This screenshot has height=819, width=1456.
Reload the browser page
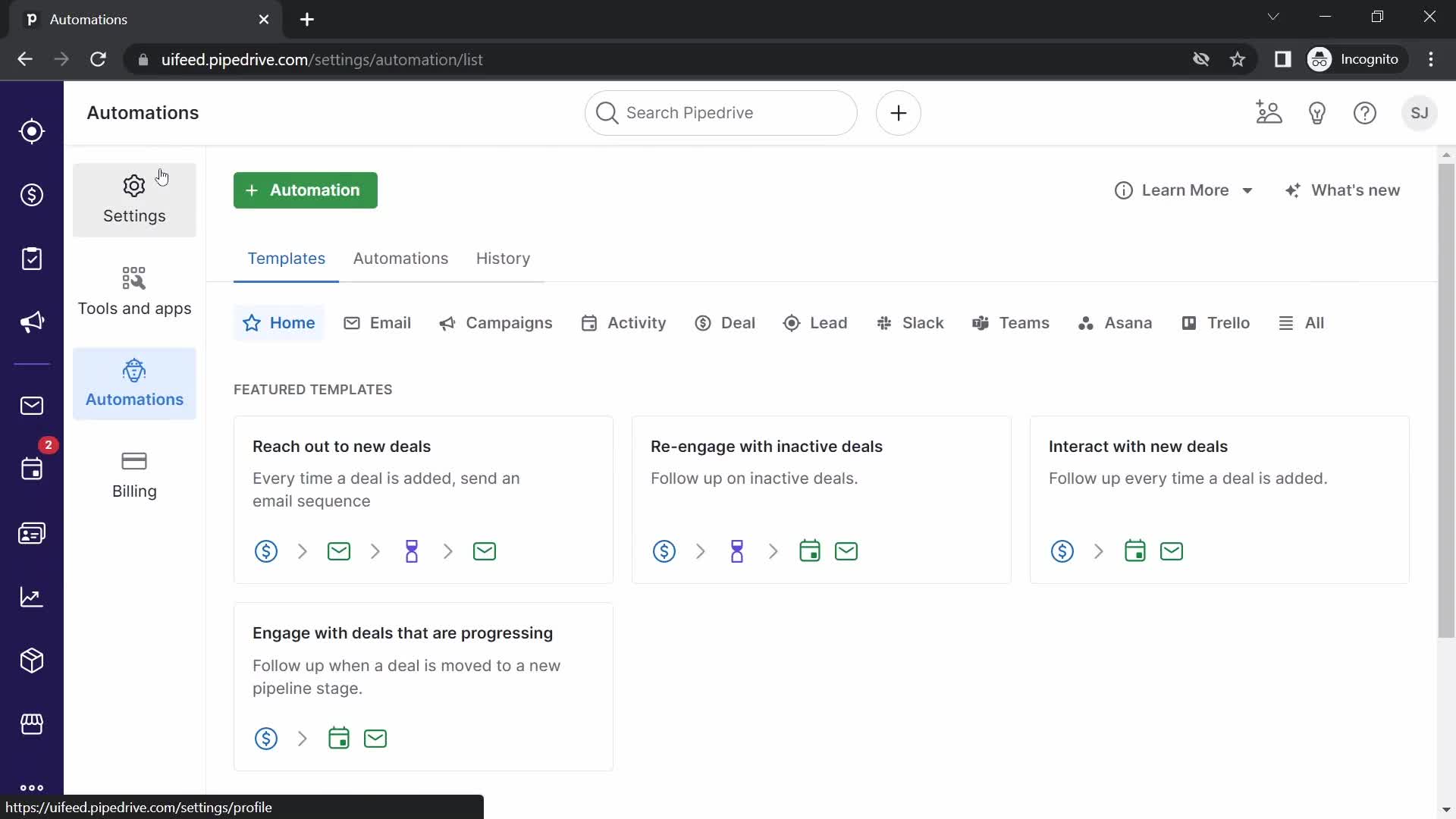(x=98, y=59)
